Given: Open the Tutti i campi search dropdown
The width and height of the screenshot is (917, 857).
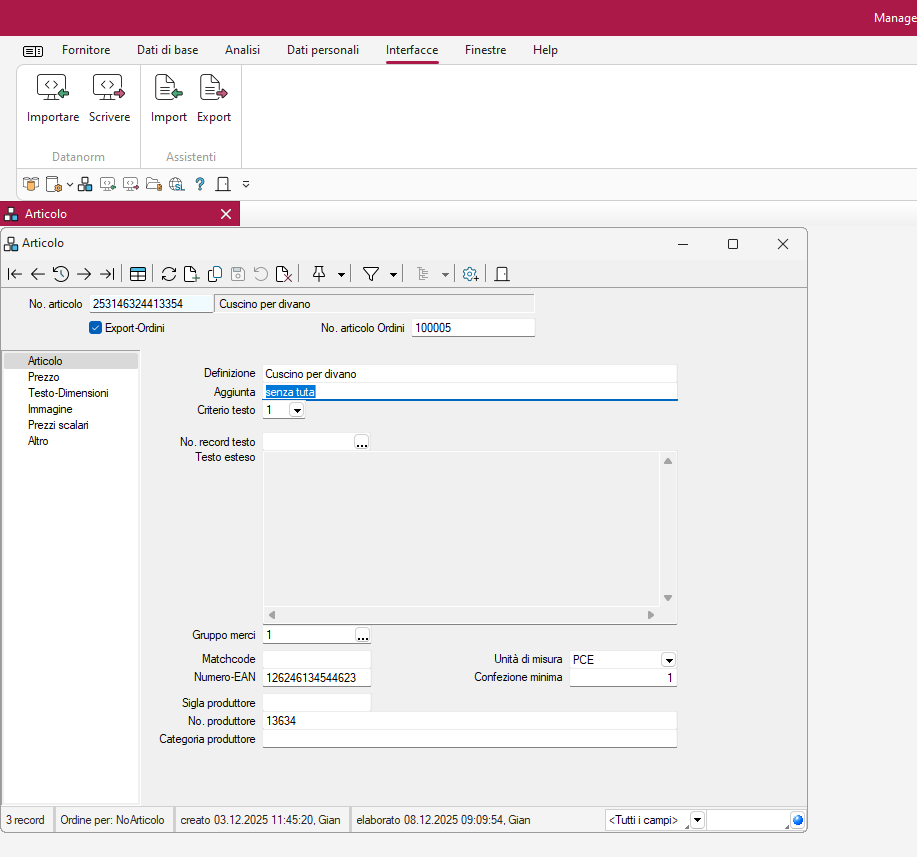Looking at the screenshot, I should (x=697, y=820).
